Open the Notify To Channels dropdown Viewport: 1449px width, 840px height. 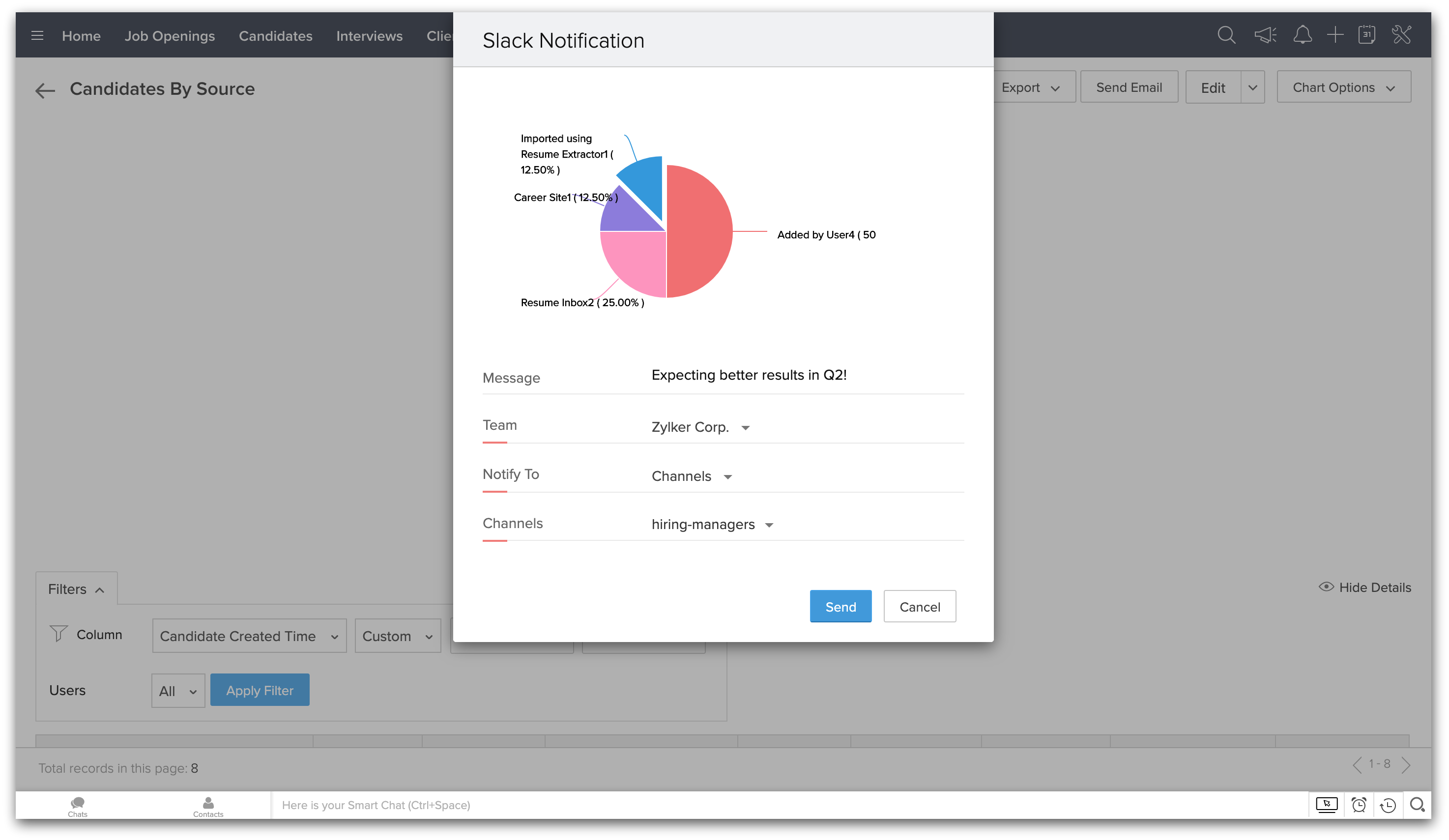691,476
